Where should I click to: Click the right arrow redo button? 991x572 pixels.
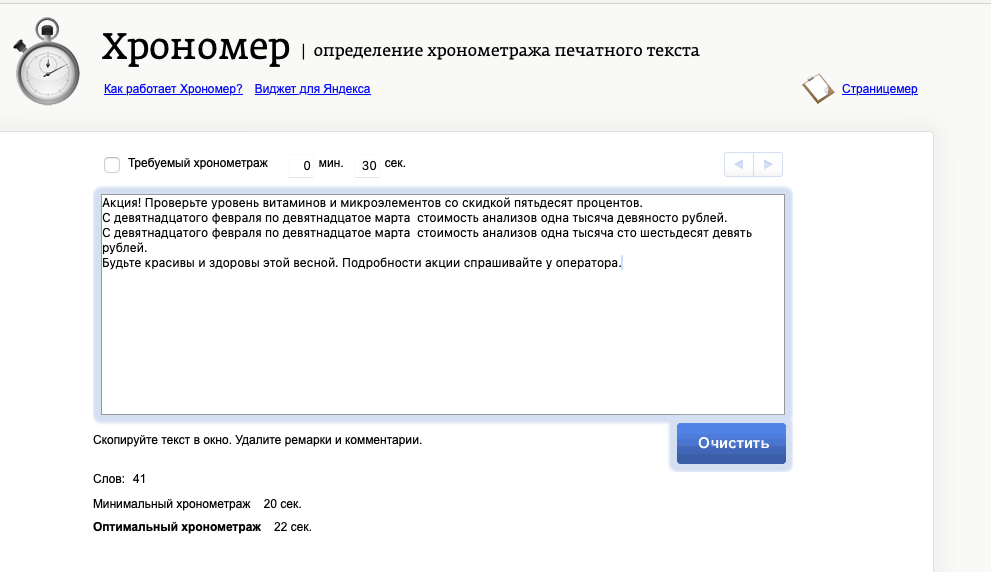coord(768,164)
